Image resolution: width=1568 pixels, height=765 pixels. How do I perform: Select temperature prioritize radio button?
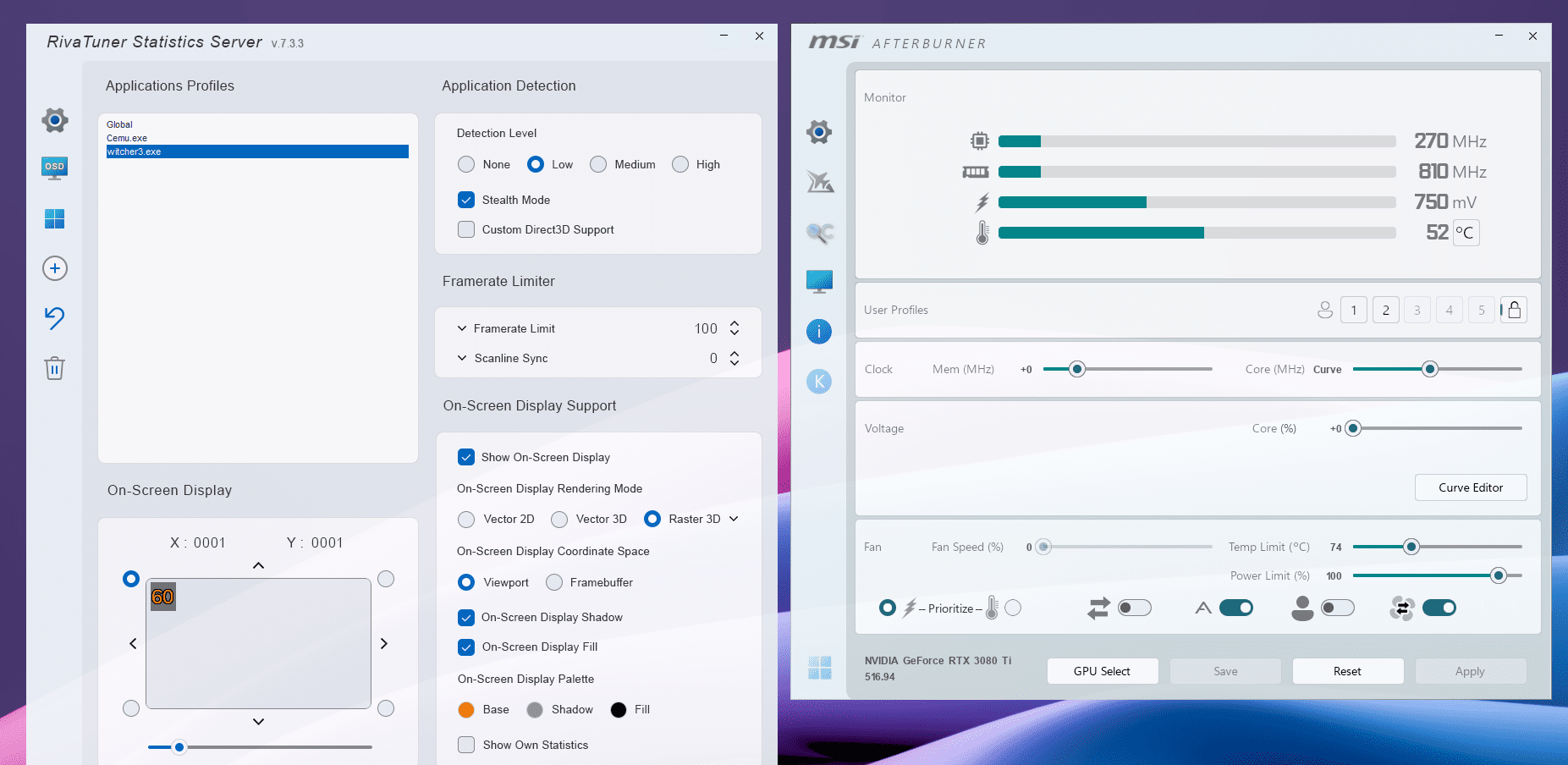[1013, 608]
